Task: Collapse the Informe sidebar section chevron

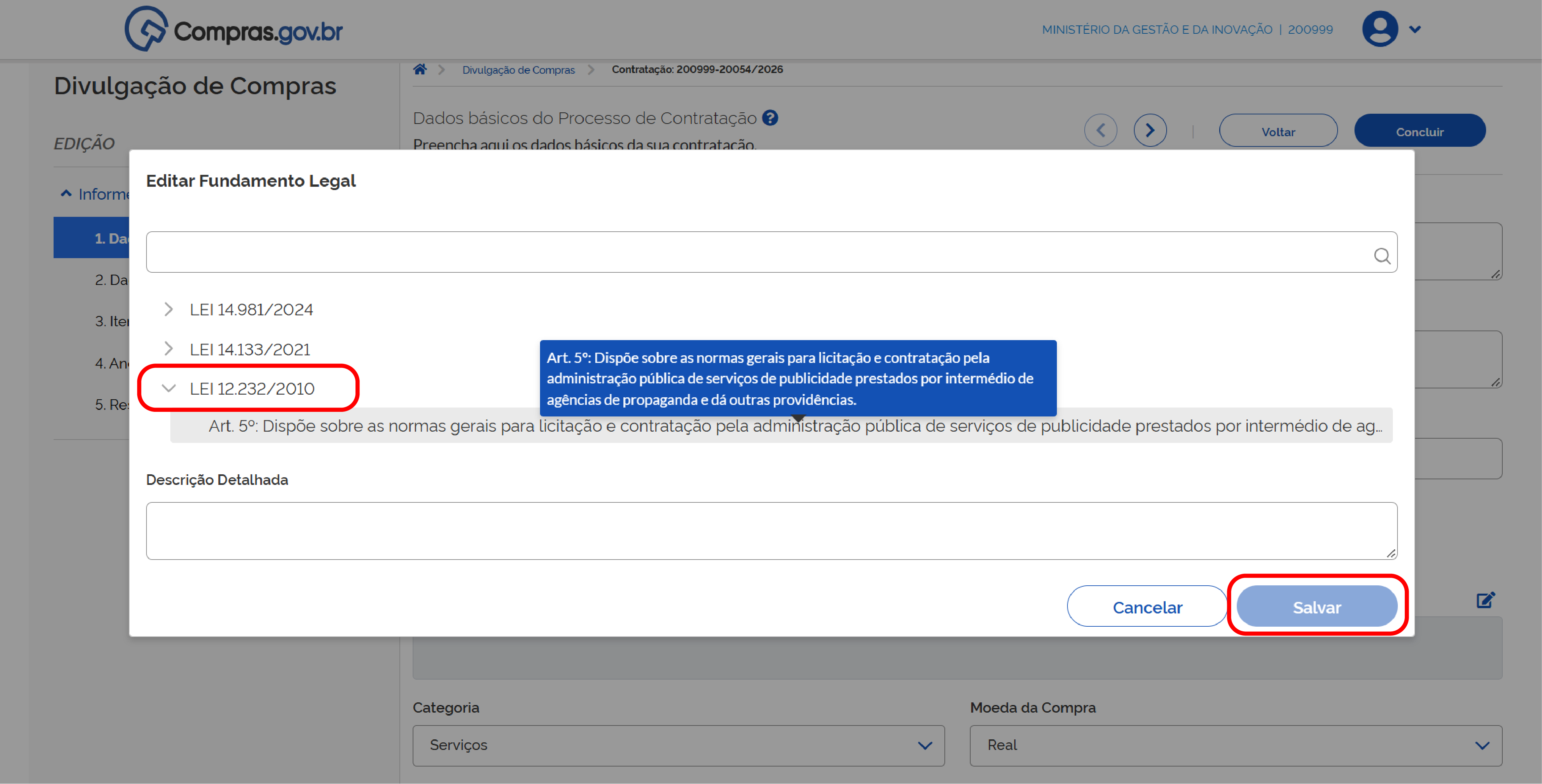Action: 66,193
